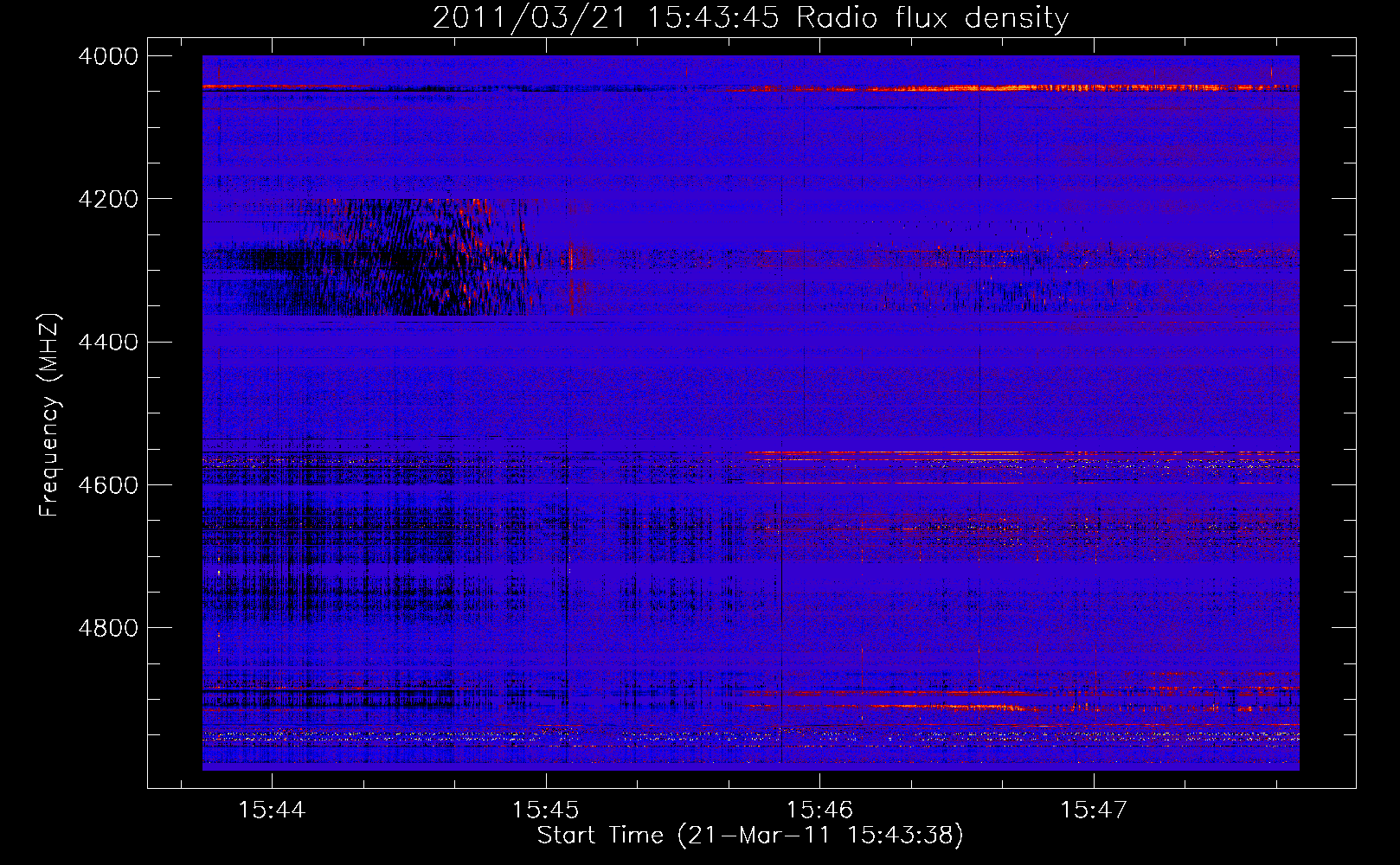Click the plot title '2011/03/21 15:43:45 Radio flux density'

pyautogui.click(x=750, y=17)
